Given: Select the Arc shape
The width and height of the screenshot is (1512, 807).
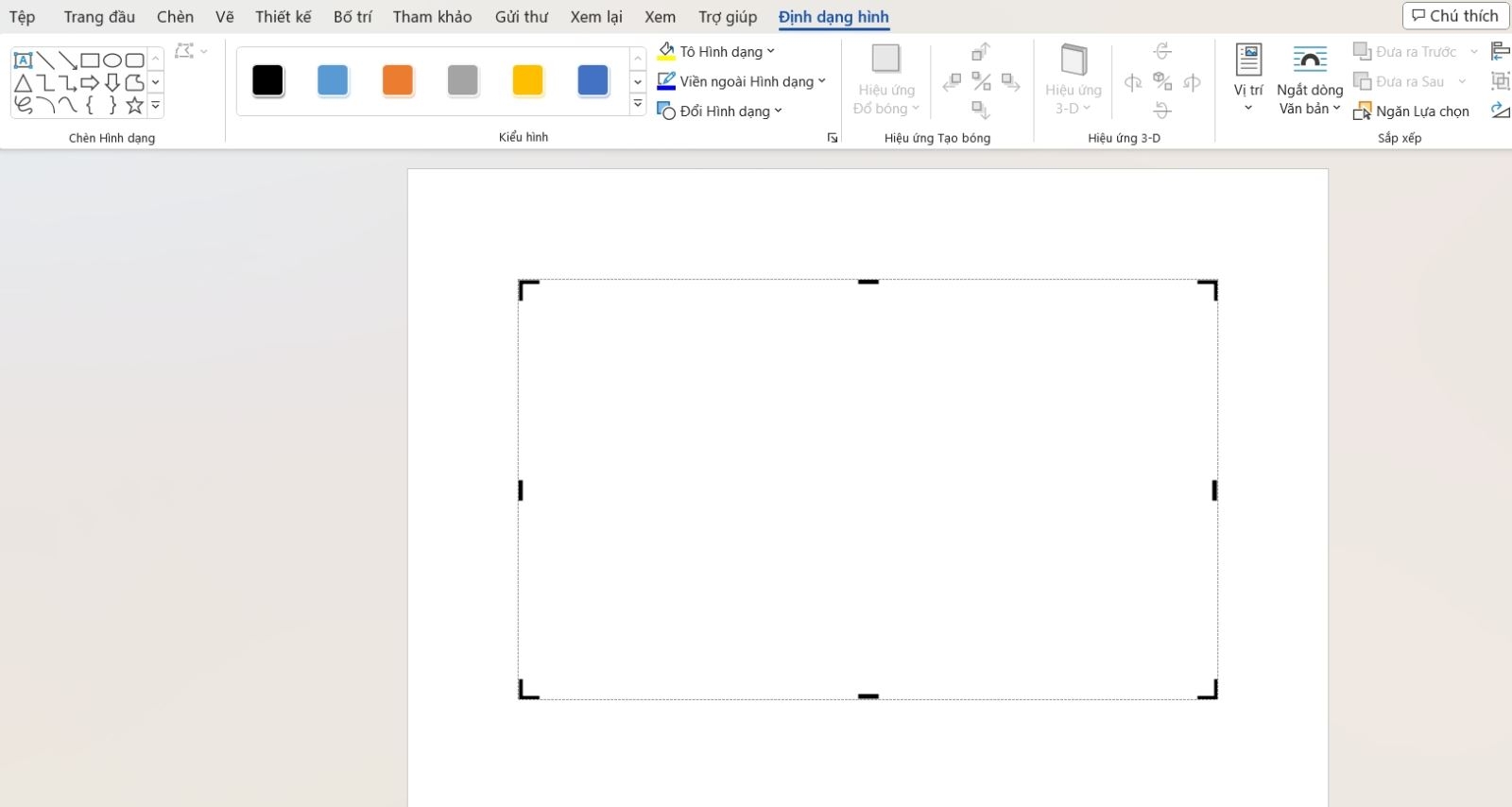Looking at the screenshot, I should point(45,105).
